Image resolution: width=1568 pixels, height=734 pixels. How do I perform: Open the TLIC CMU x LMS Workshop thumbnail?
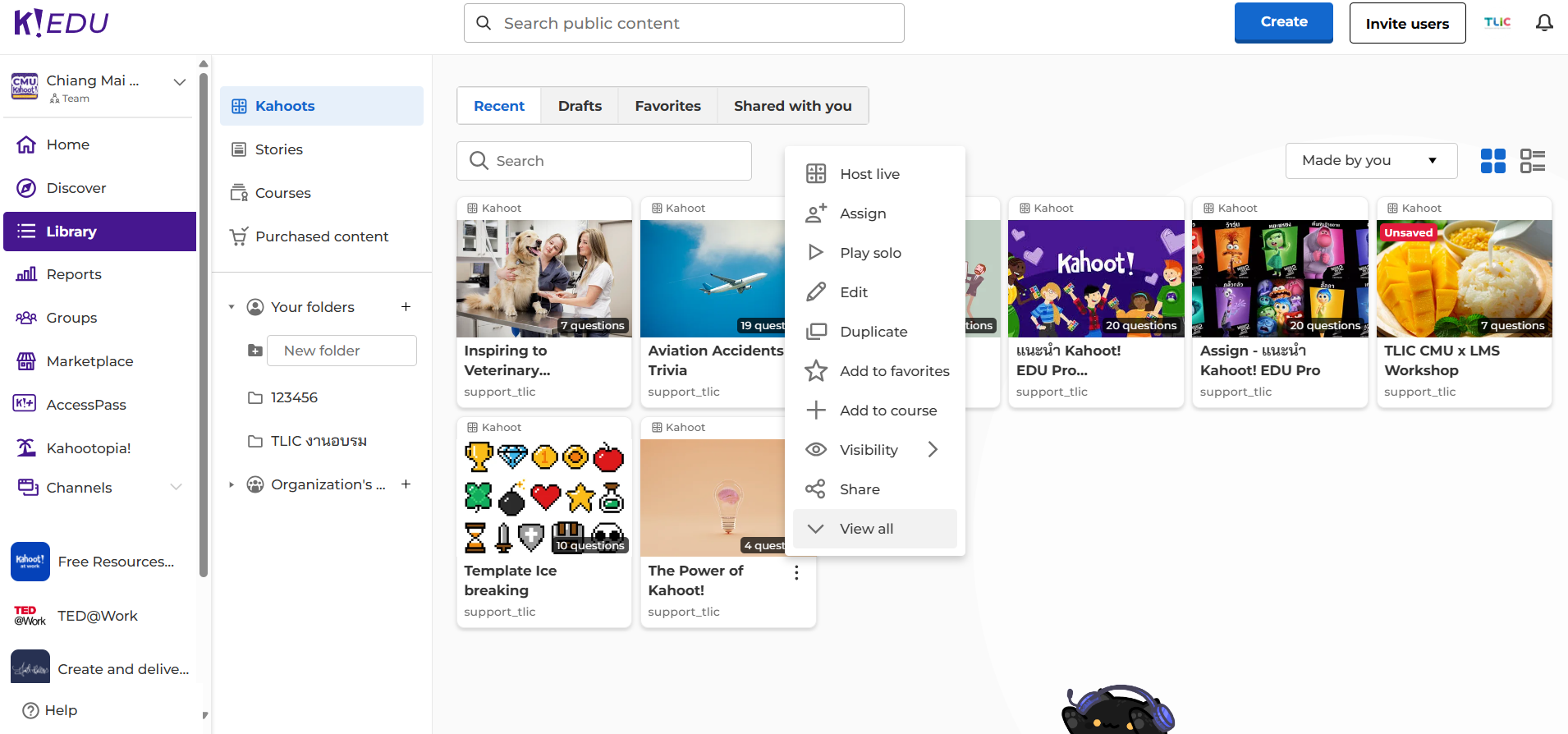tap(1464, 279)
